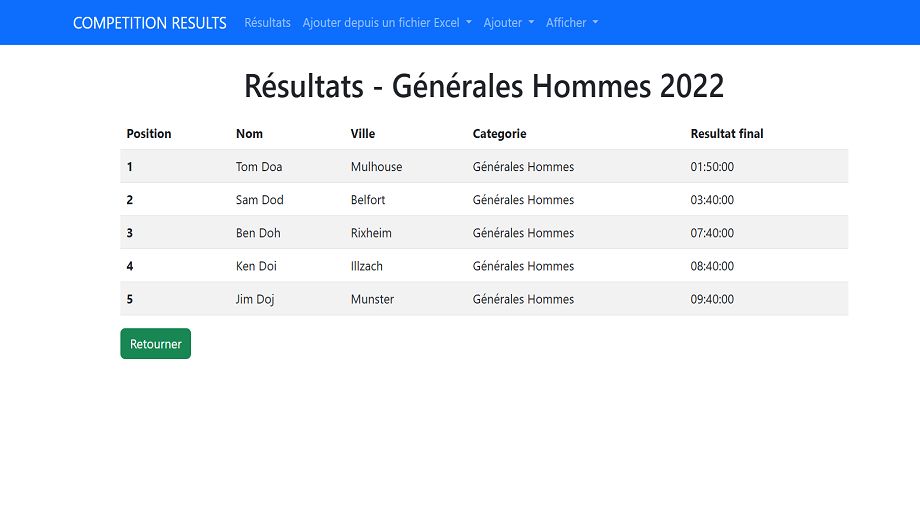920x510 pixels.
Task: Select the Position column header
Action: [149, 134]
